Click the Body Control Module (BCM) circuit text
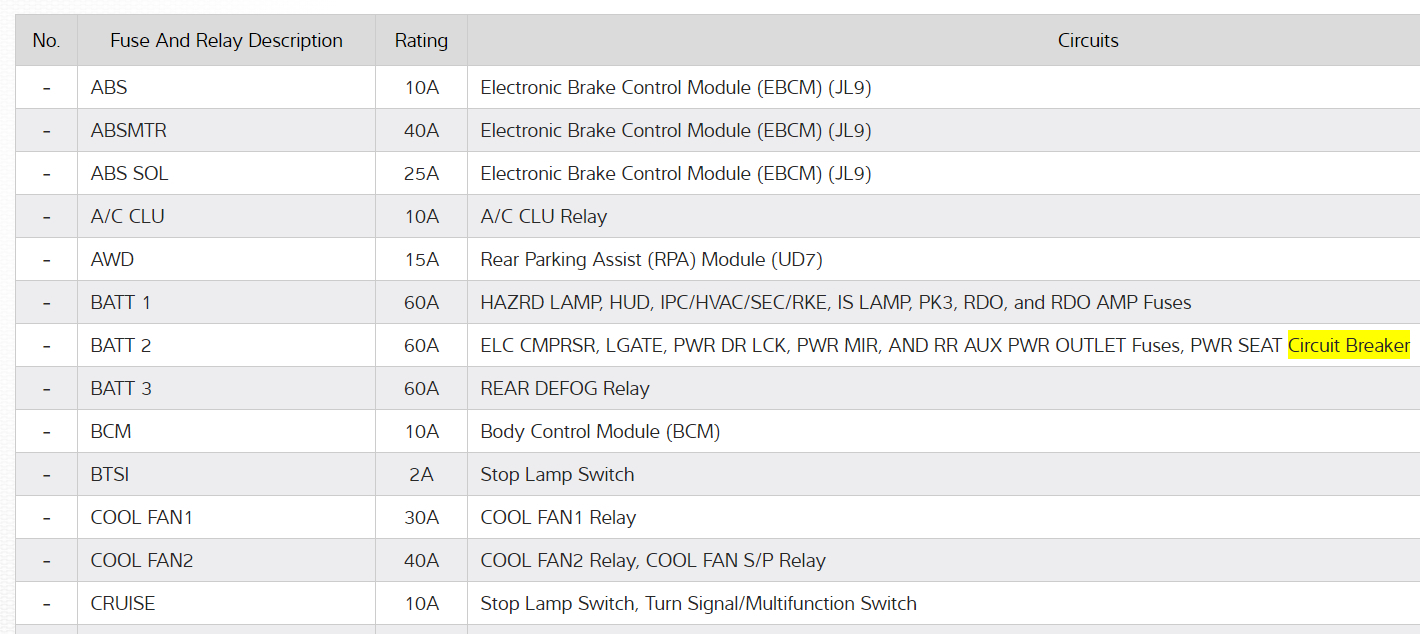The height and width of the screenshot is (634, 1420). (x=600, y=432)
